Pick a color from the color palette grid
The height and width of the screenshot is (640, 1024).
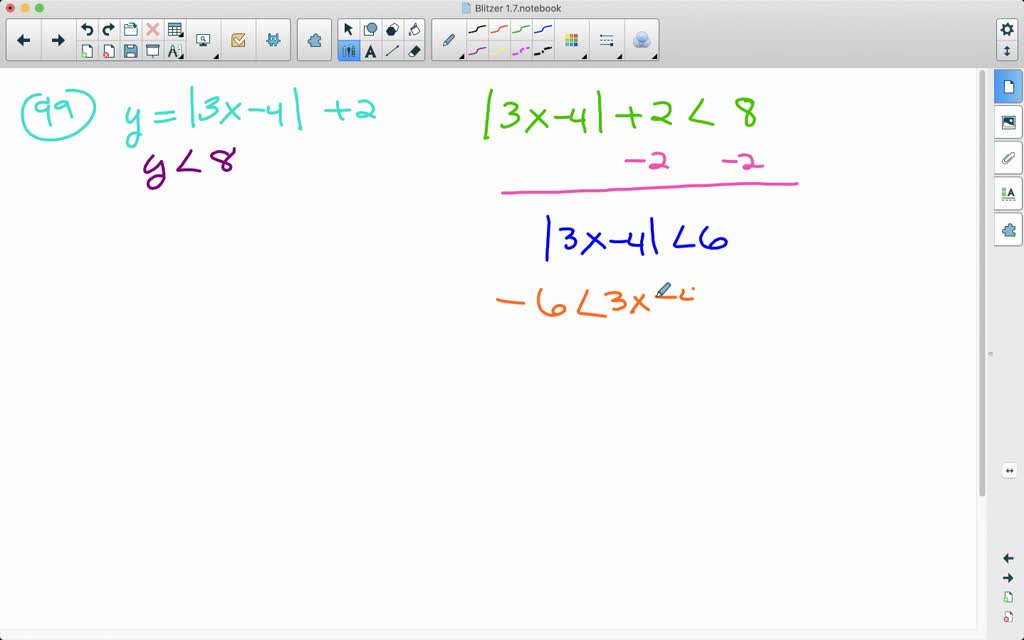[x=573, y=39]
